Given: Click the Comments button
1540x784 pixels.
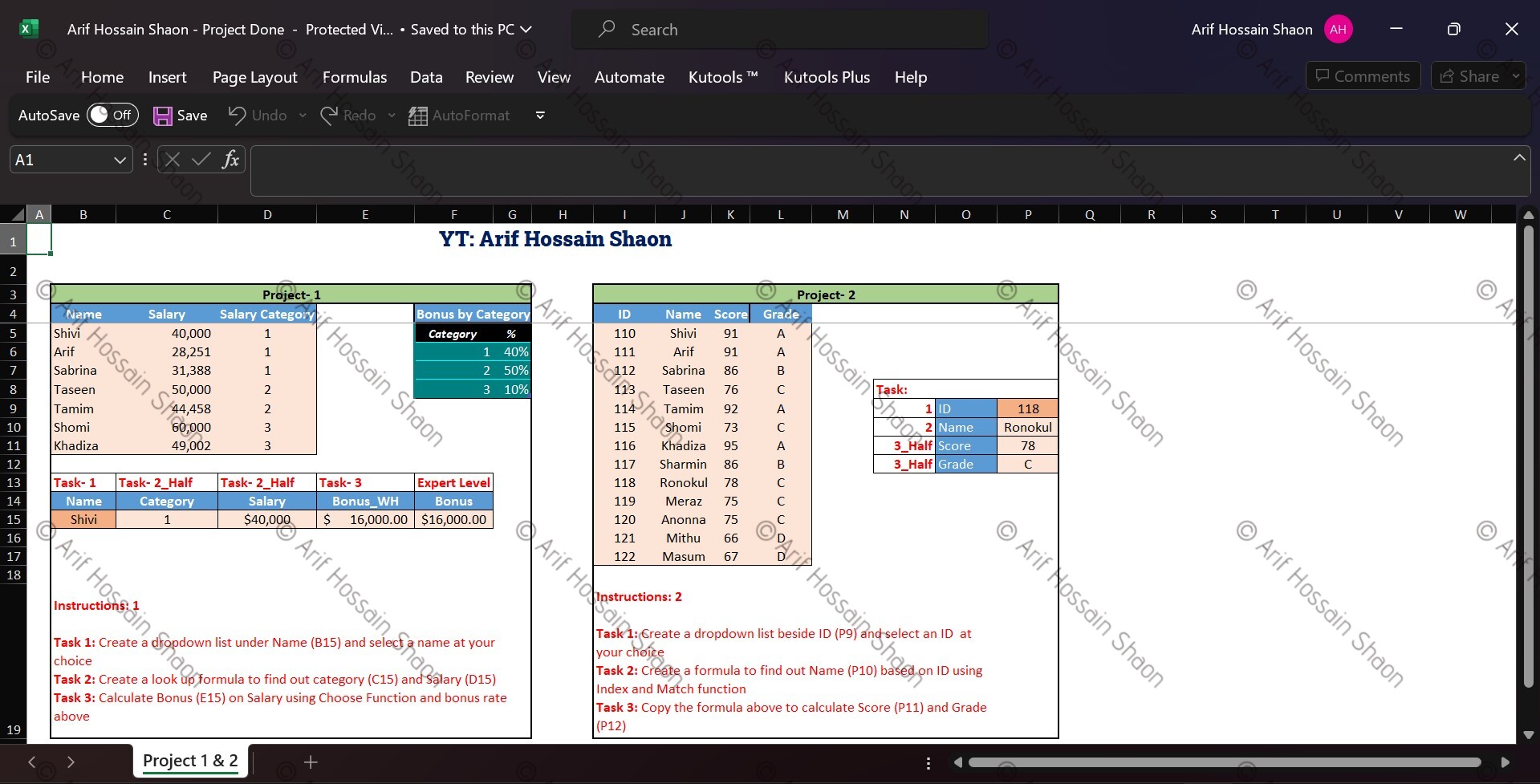Looking at the screenshot, I should click(1363, 75).
